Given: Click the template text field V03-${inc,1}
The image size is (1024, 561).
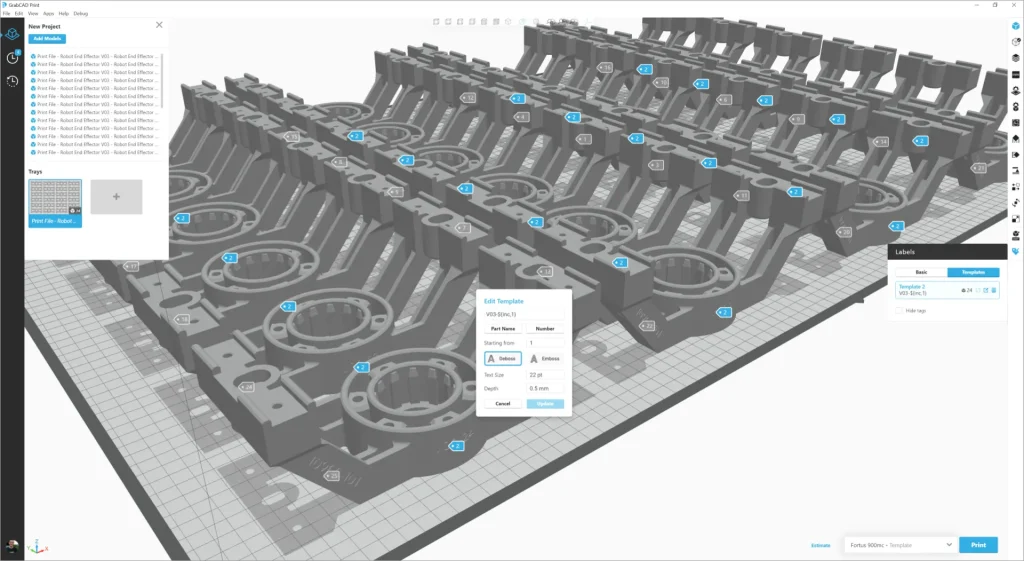Looking at the screenshot, I should (x=524, y=314).
